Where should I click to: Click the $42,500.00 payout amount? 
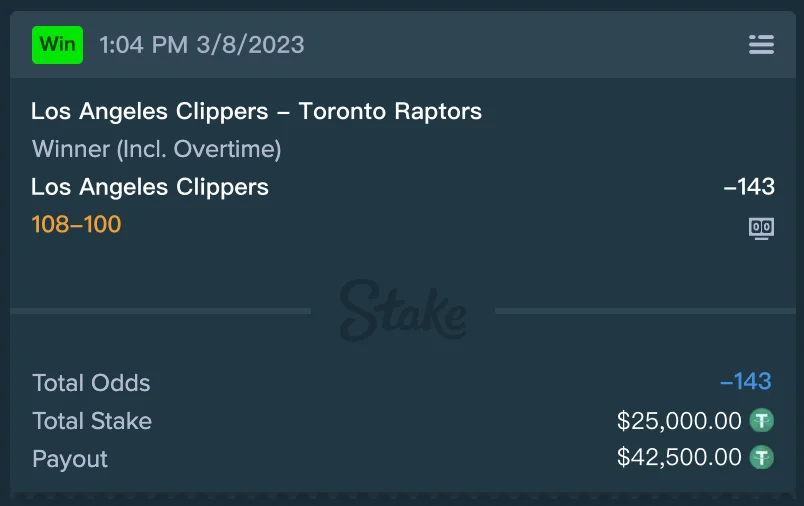(679, 458)
